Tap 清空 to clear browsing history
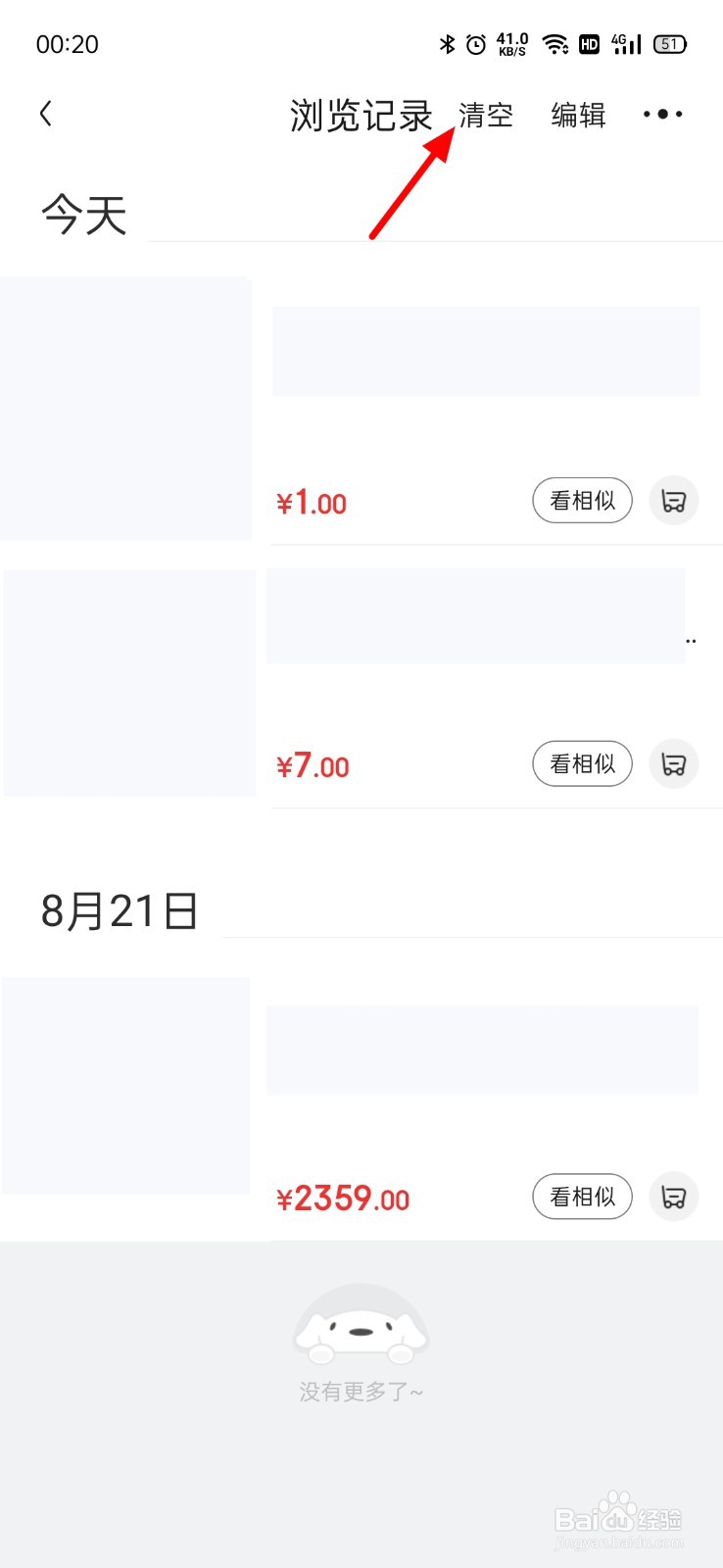The image size is (723, 1568). tap(486, 116)
